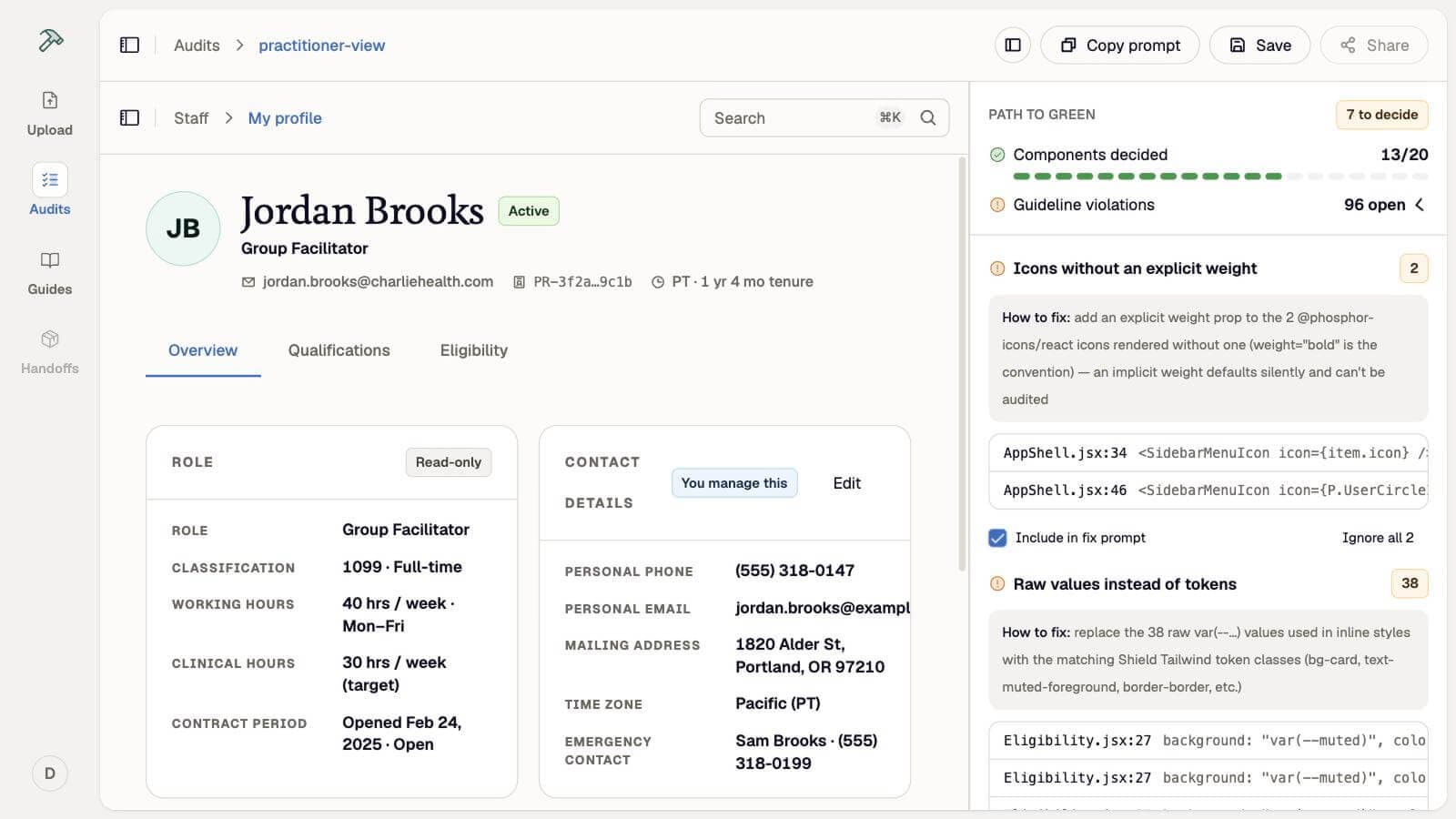Click Edit on Contact Details card
The height and width of the screenshot is (819, 1456).
point(846,483)
